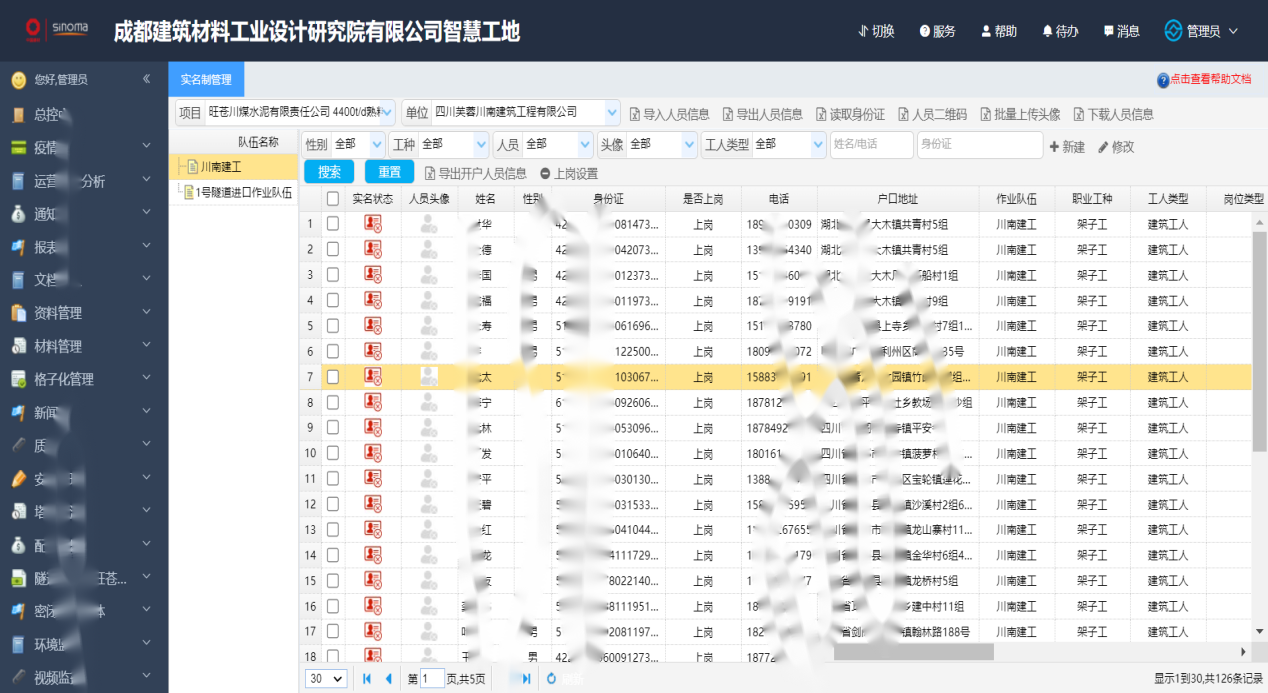This screenshot has height=693, width=1268.
Task: Expand the 材料管理 sidebar menu
Action: click(84, 346)
